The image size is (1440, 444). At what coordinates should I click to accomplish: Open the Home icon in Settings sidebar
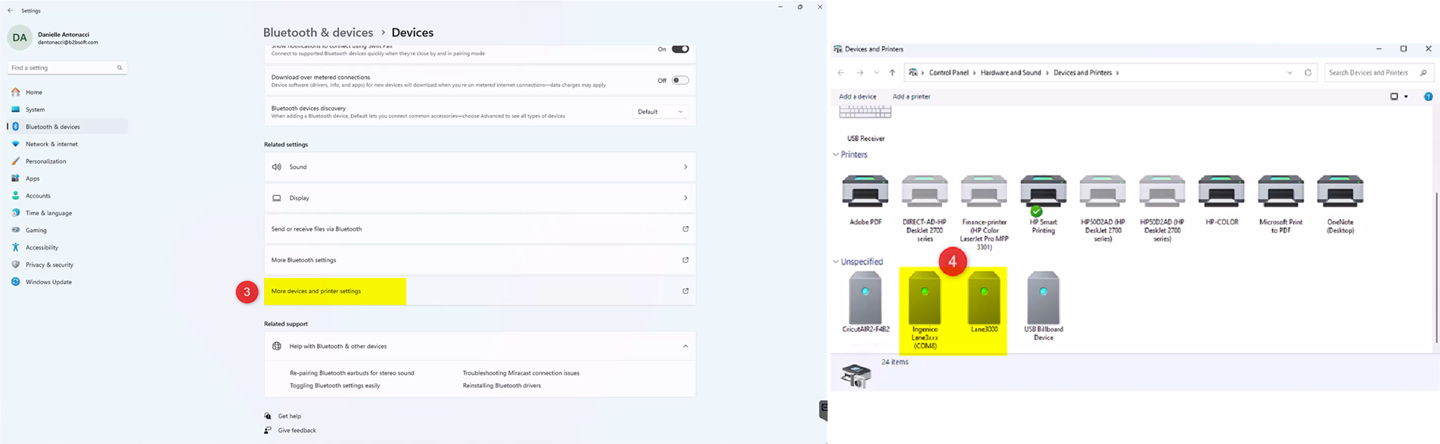(16, 92)
